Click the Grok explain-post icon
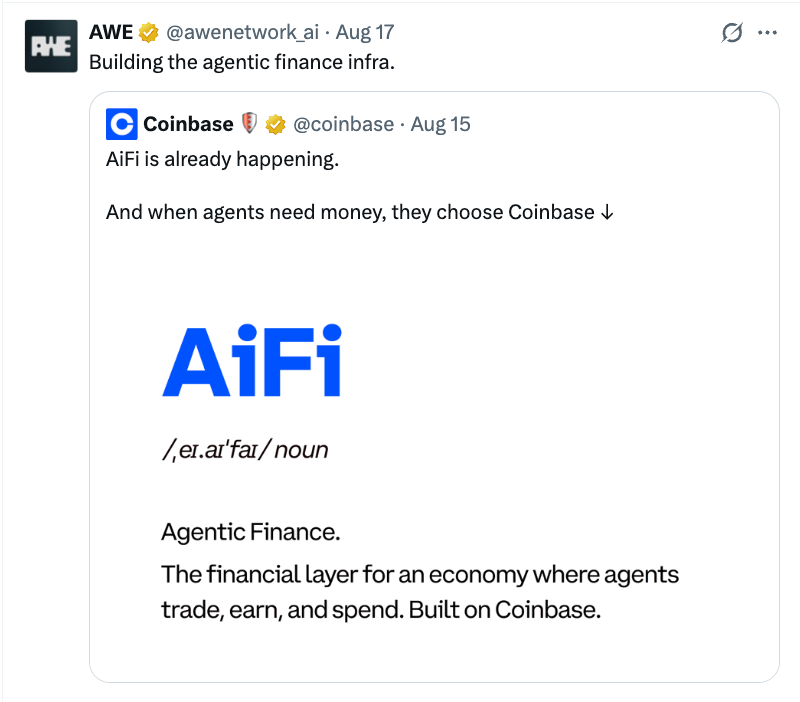The width and height of the screenshot is (800, 702). point(732,33)
